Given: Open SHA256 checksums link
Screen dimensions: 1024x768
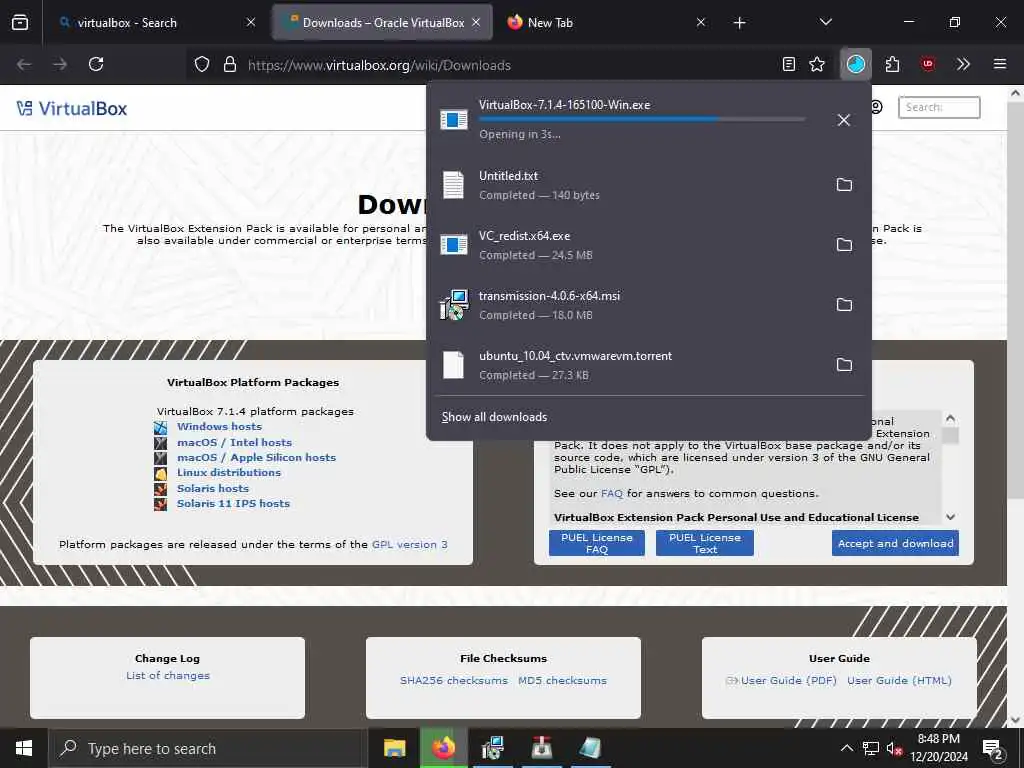Looking at the screenshot, I should (454, 680).
